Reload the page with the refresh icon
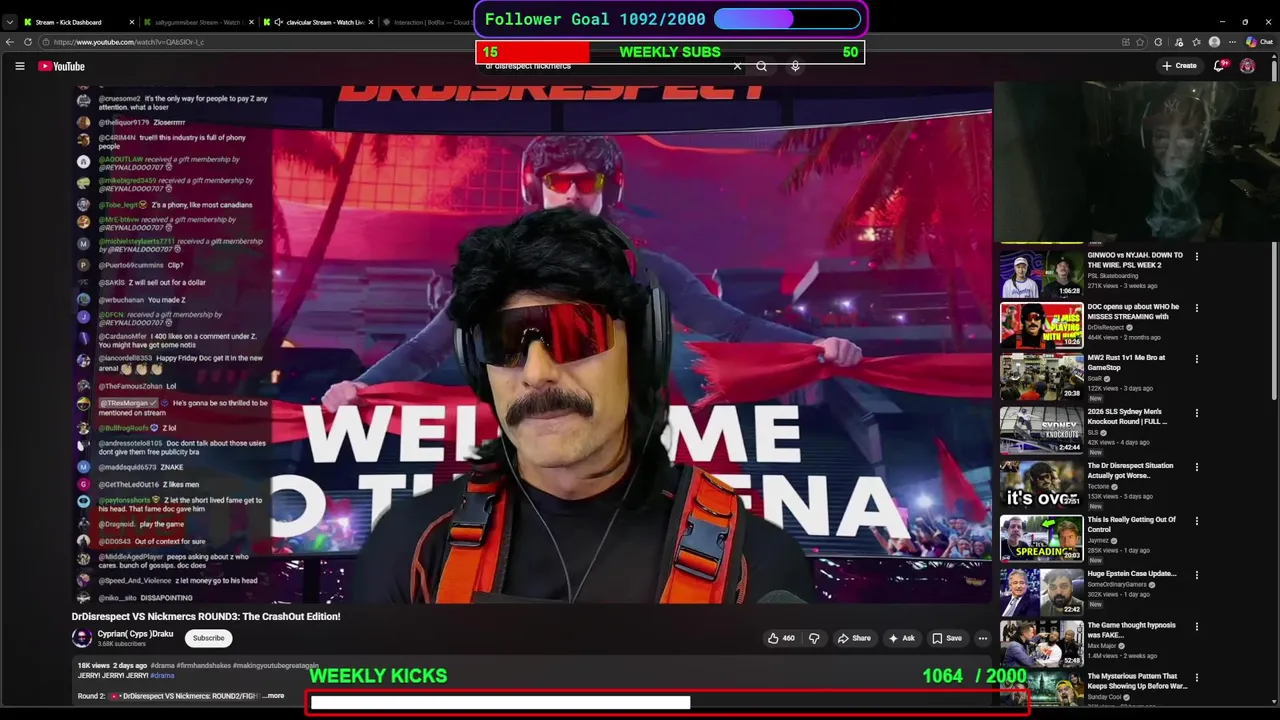This screenshot has width=1280, height=720. [x=28, y=42]
